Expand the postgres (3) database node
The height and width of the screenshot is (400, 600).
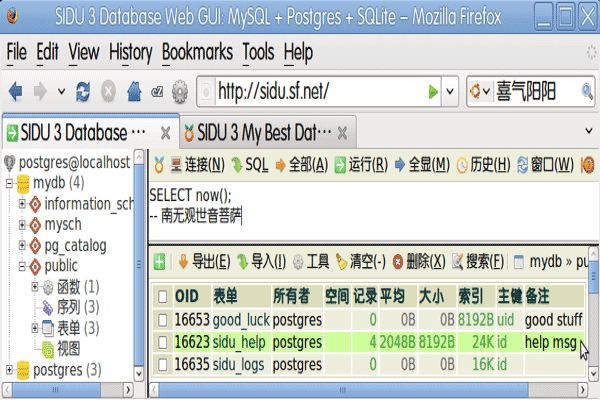(x=10, y=370)
